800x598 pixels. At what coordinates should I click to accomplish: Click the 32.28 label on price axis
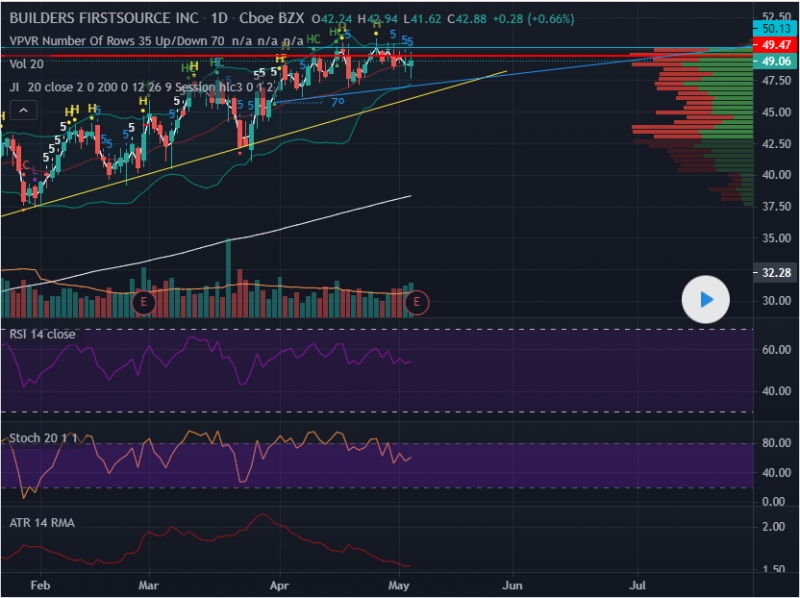776,273
